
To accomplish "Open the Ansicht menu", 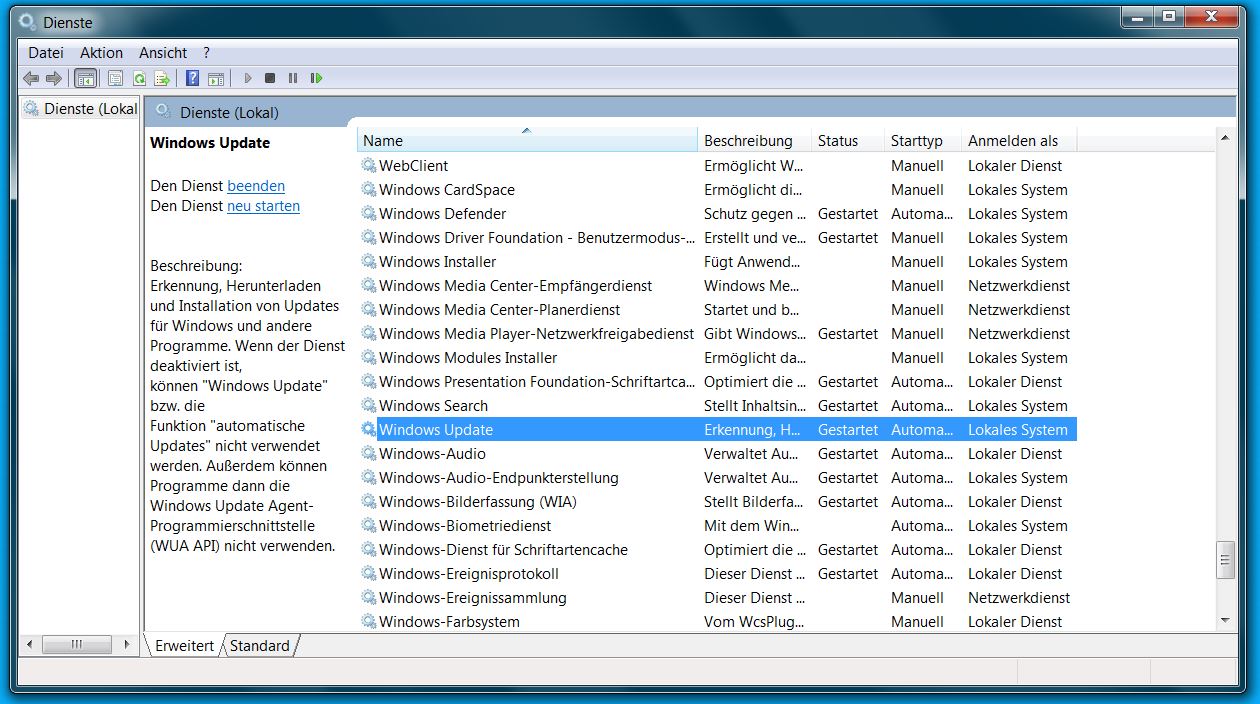I will click(163, 53).
